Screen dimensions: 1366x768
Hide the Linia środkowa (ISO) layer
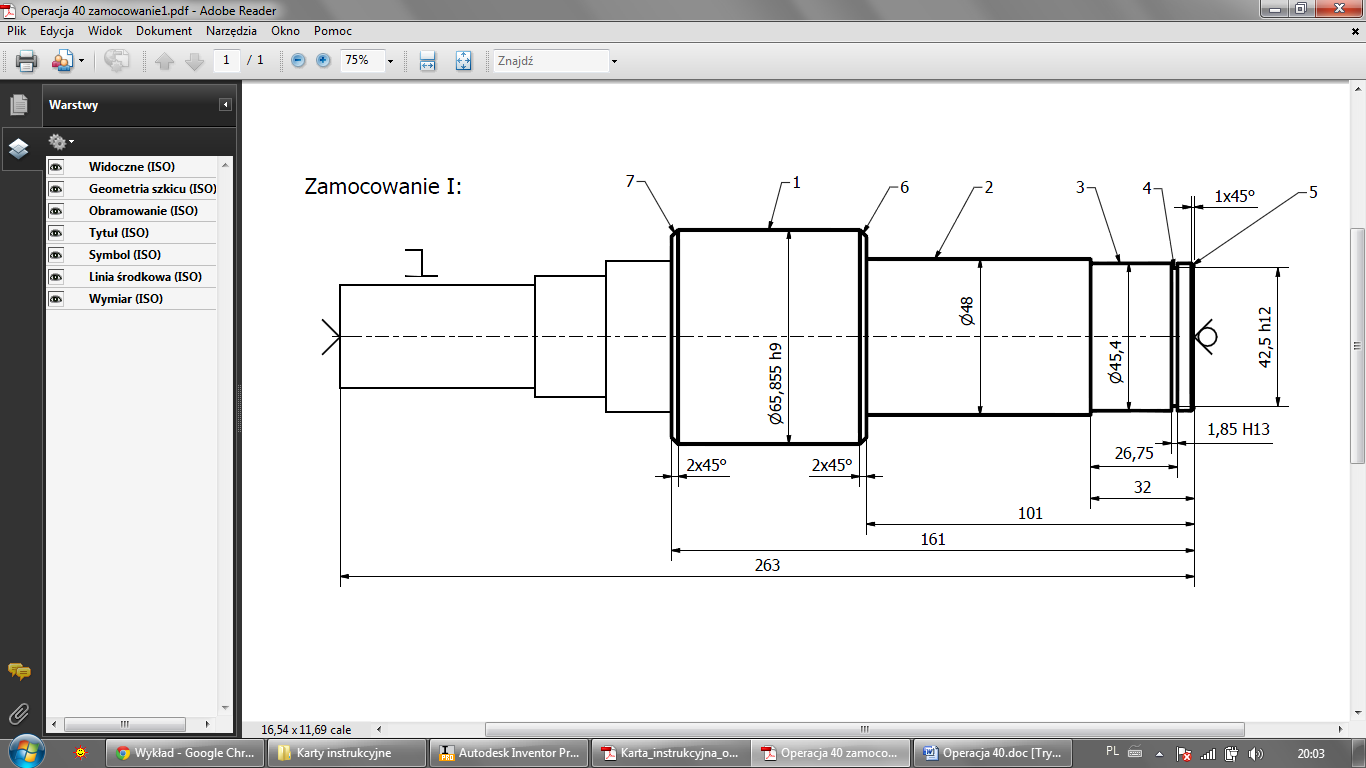[x=56, y=277]
